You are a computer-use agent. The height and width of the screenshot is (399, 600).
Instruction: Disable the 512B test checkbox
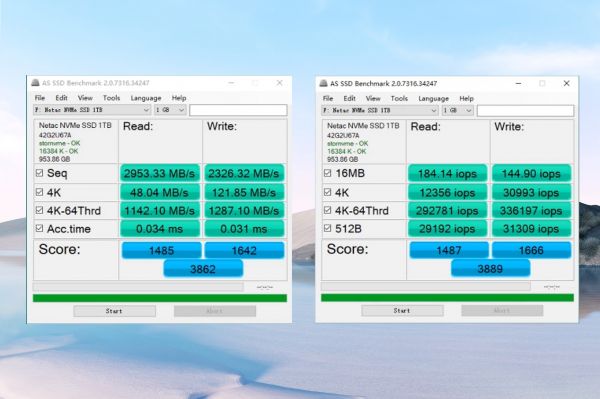coord(327,228)
